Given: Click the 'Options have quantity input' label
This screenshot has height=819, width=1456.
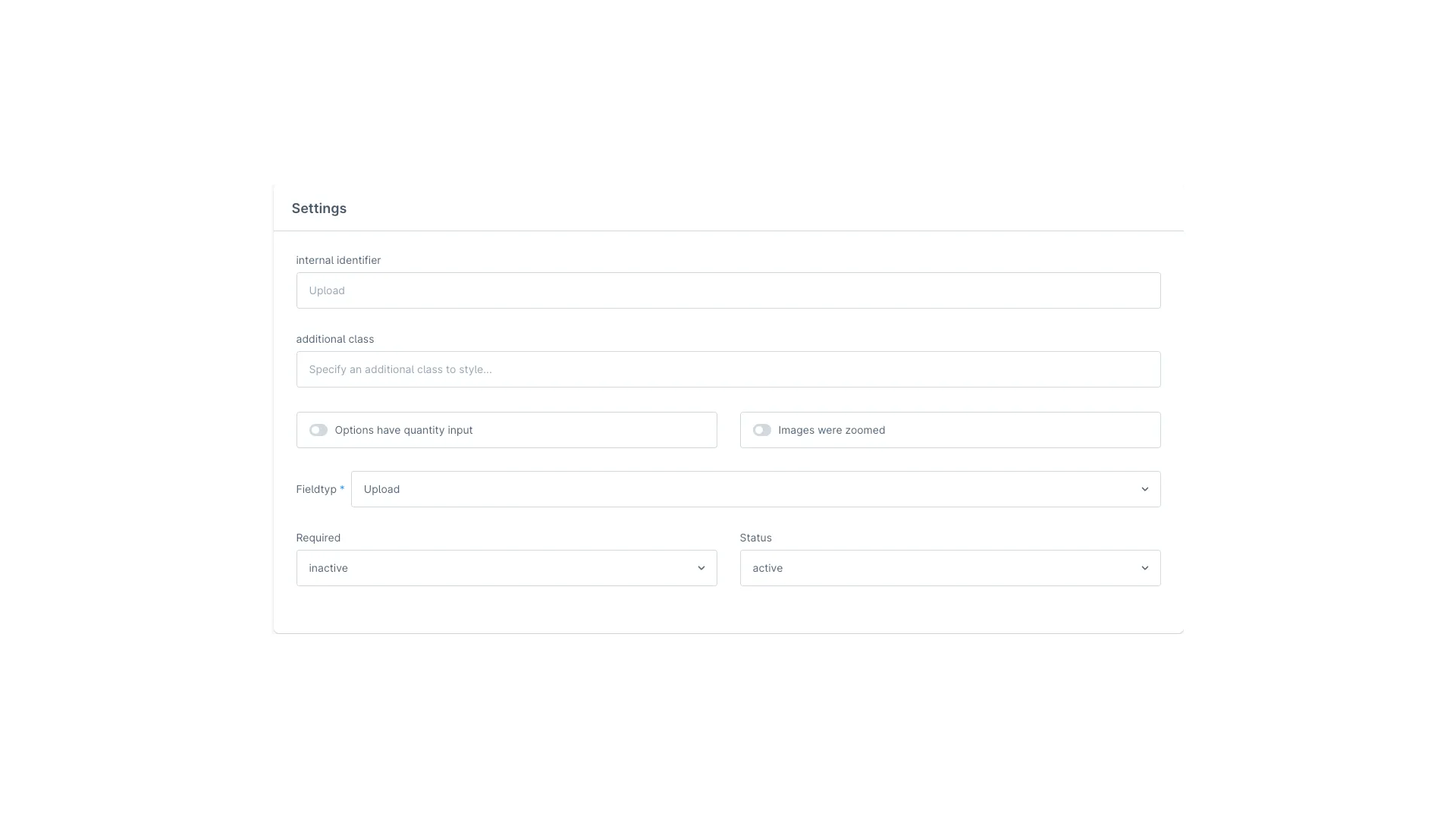Looking at the screenshot, I should (x=403, y=430).
